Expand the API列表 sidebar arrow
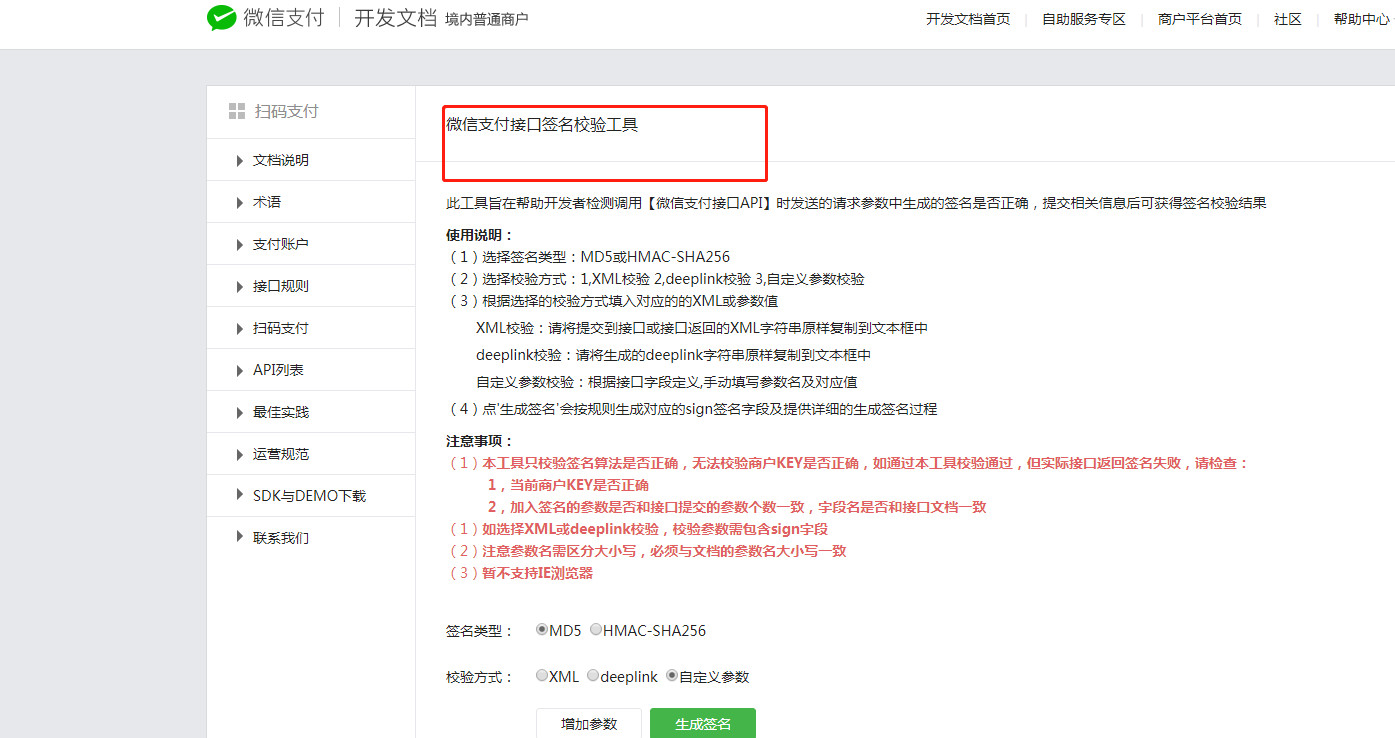1395x738 pixels. [240, 370]
